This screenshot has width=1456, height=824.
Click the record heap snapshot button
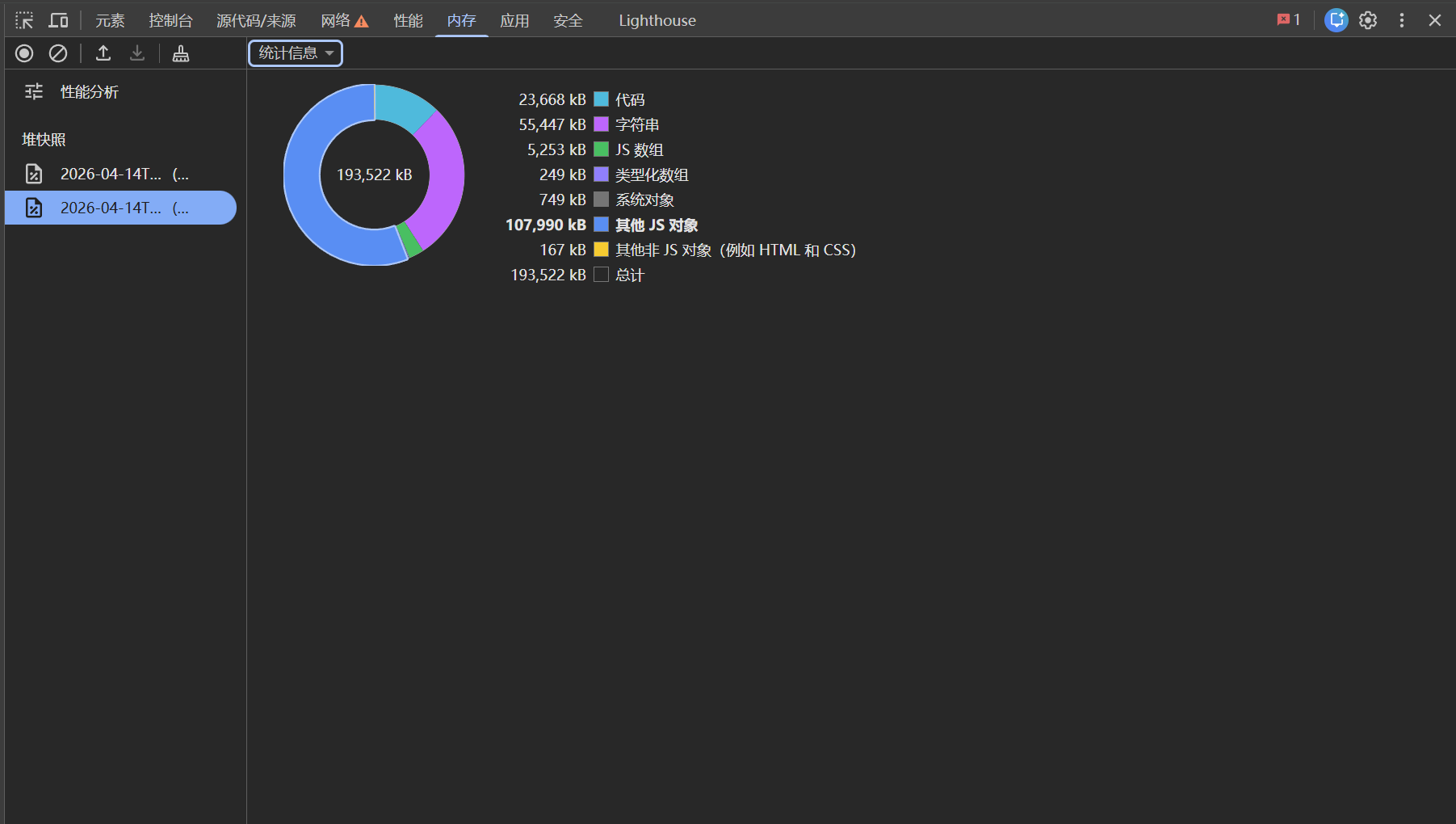24,53
